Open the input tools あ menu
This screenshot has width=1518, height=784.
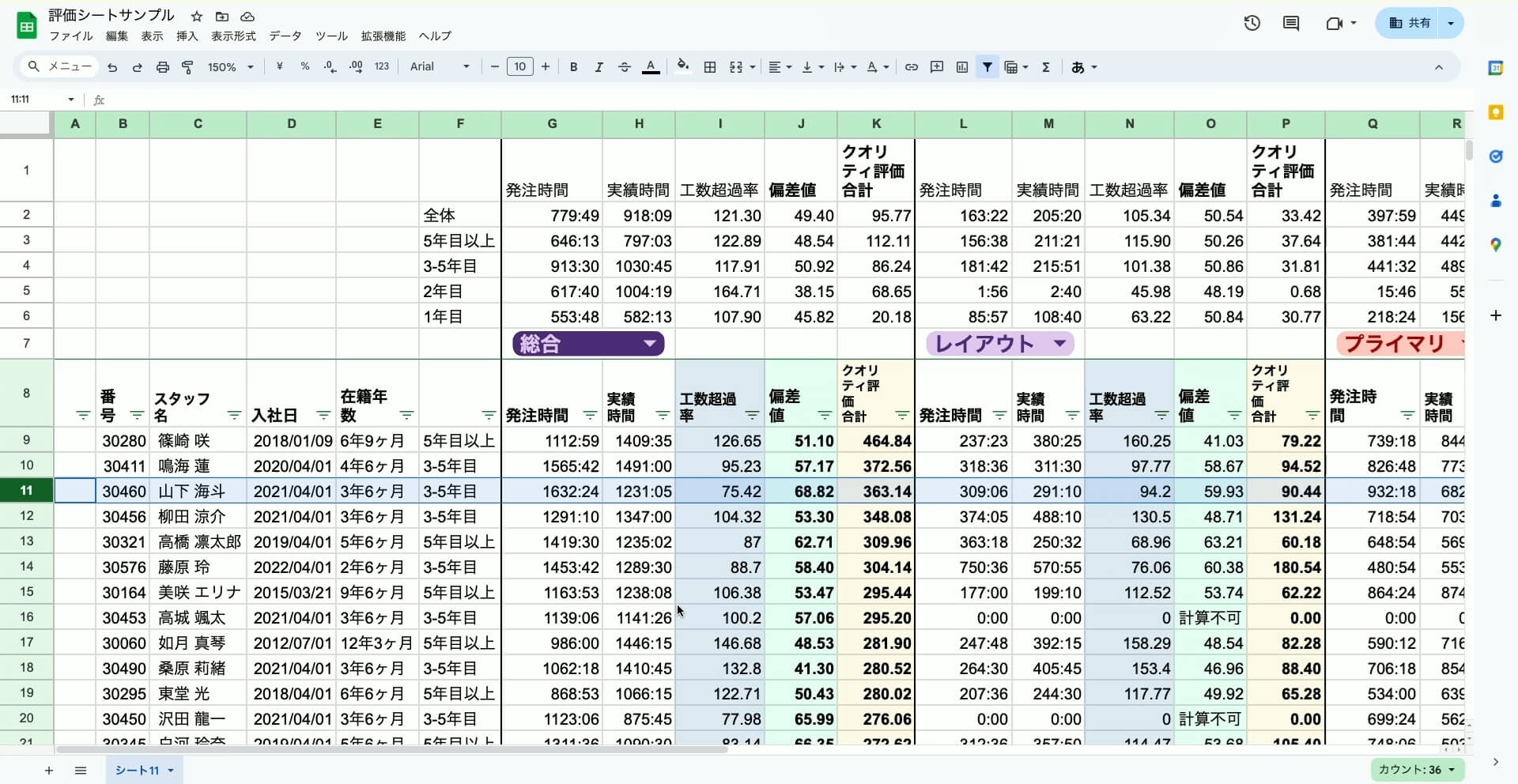(1084, 67)
